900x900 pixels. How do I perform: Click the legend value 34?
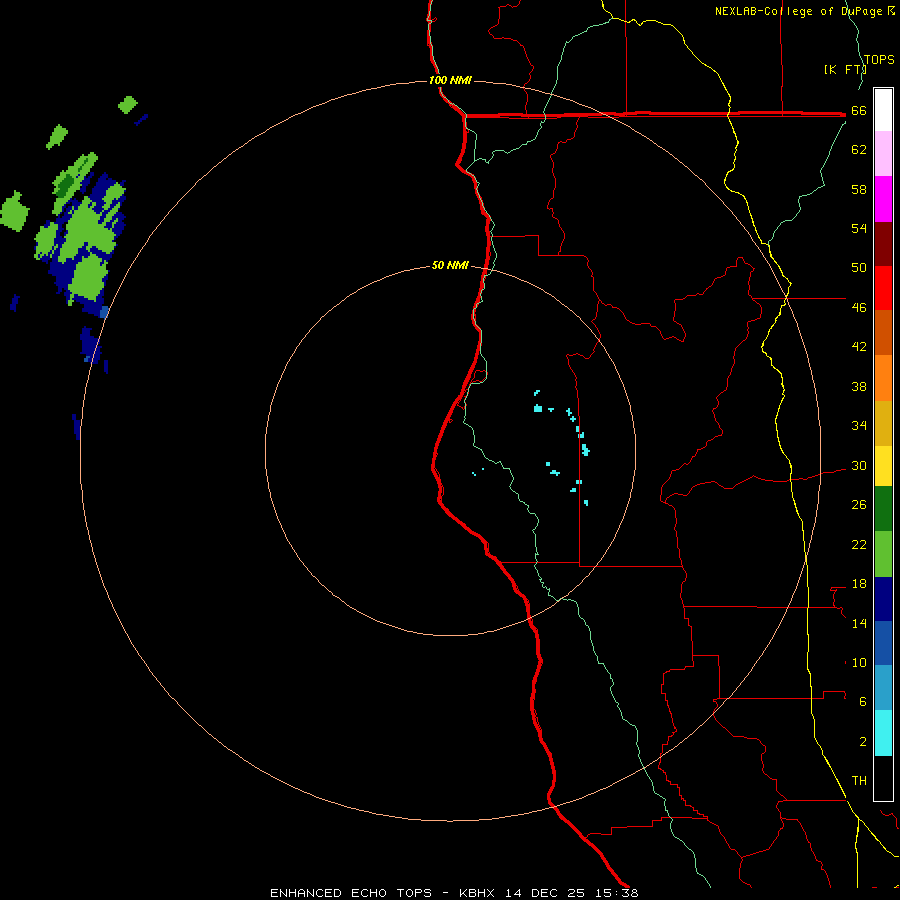click(859, 426)
